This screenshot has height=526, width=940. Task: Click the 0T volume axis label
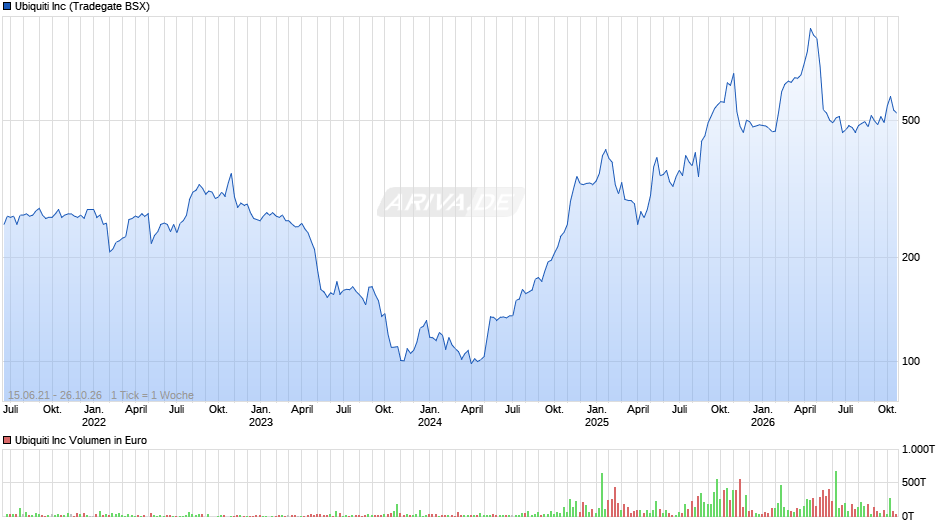pyautogui.click(x=908, y=516)
